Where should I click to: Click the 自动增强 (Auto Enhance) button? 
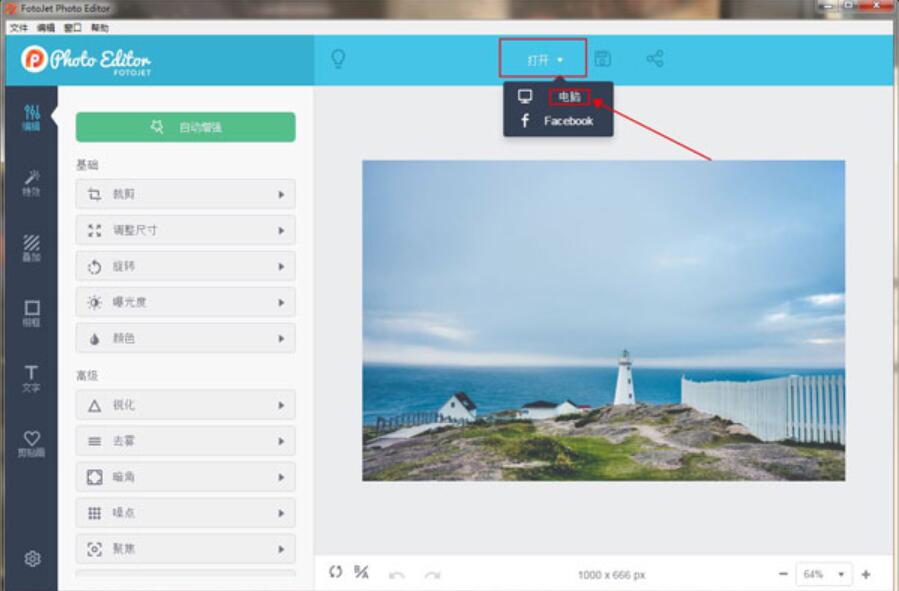(184, 127)
